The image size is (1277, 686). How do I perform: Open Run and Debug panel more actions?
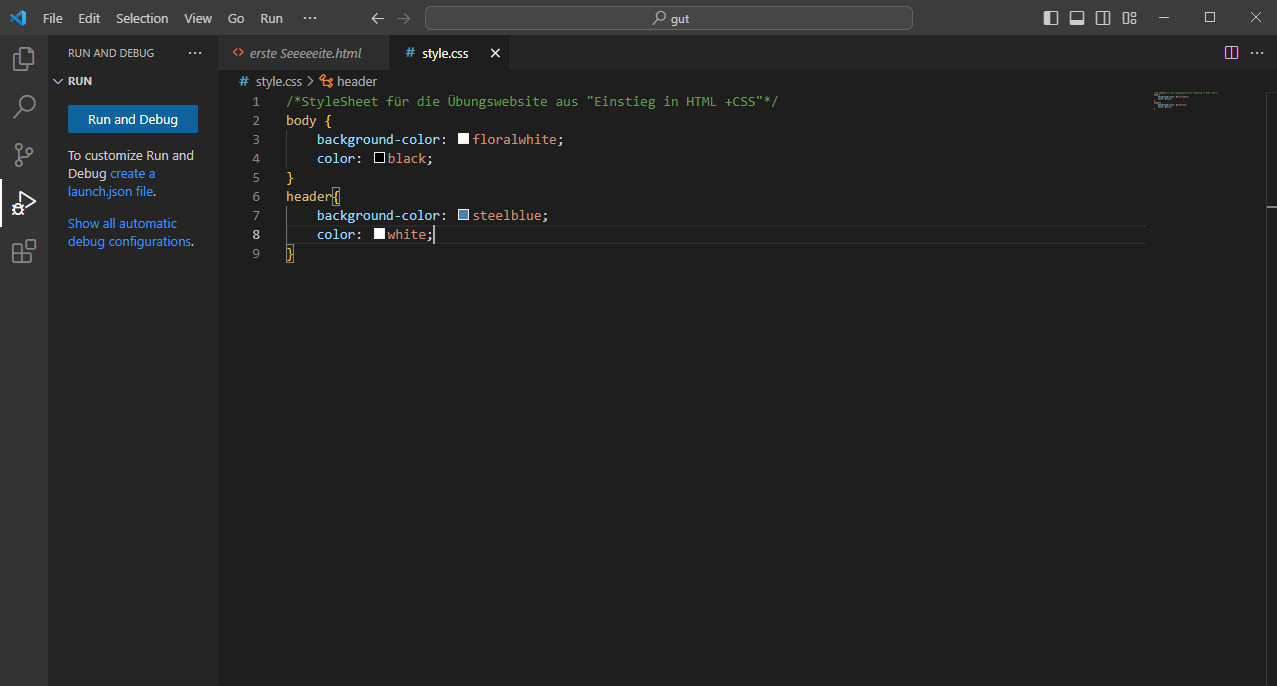click(195, 53)
